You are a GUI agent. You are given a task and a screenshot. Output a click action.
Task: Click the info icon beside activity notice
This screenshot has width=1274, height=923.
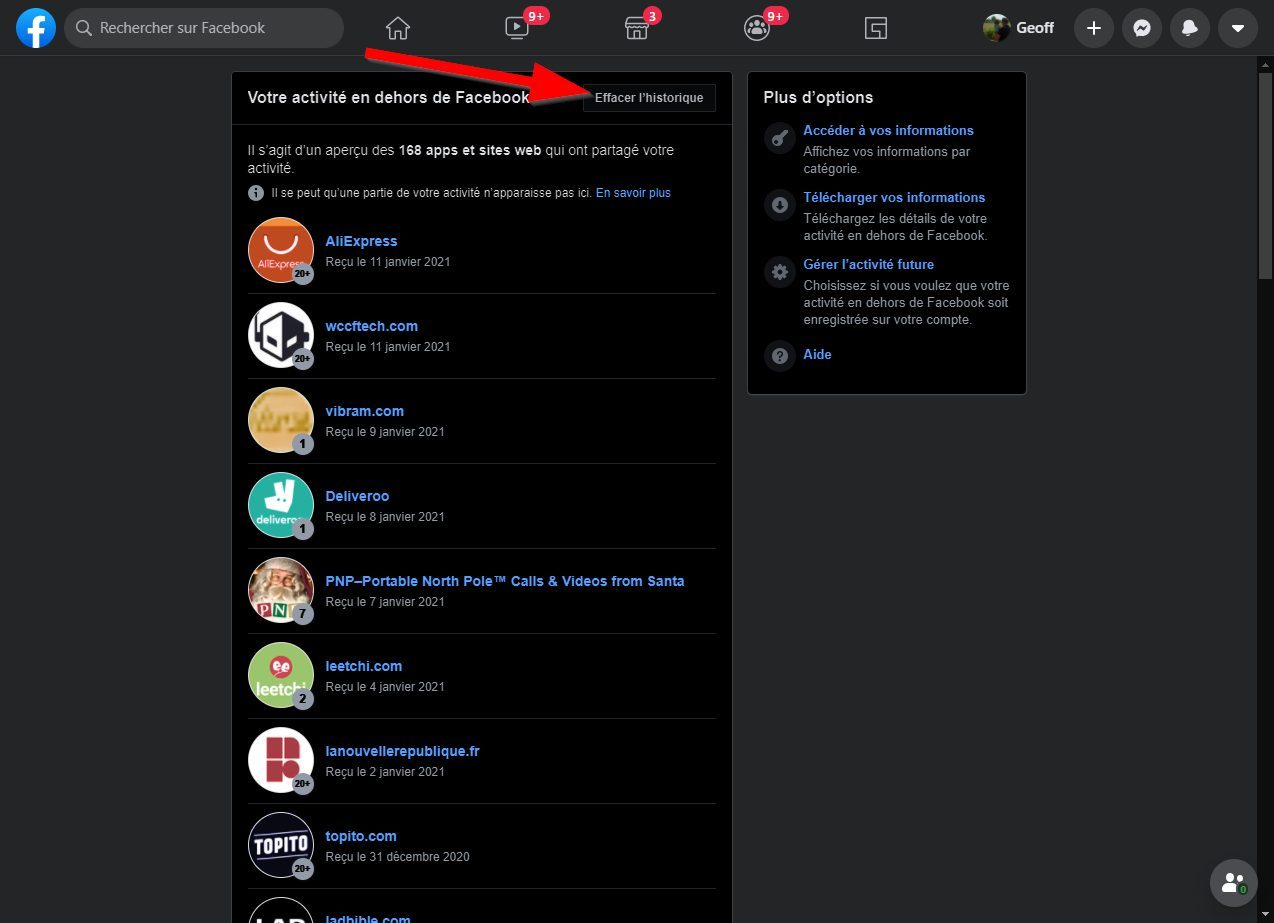click(256, 193)
